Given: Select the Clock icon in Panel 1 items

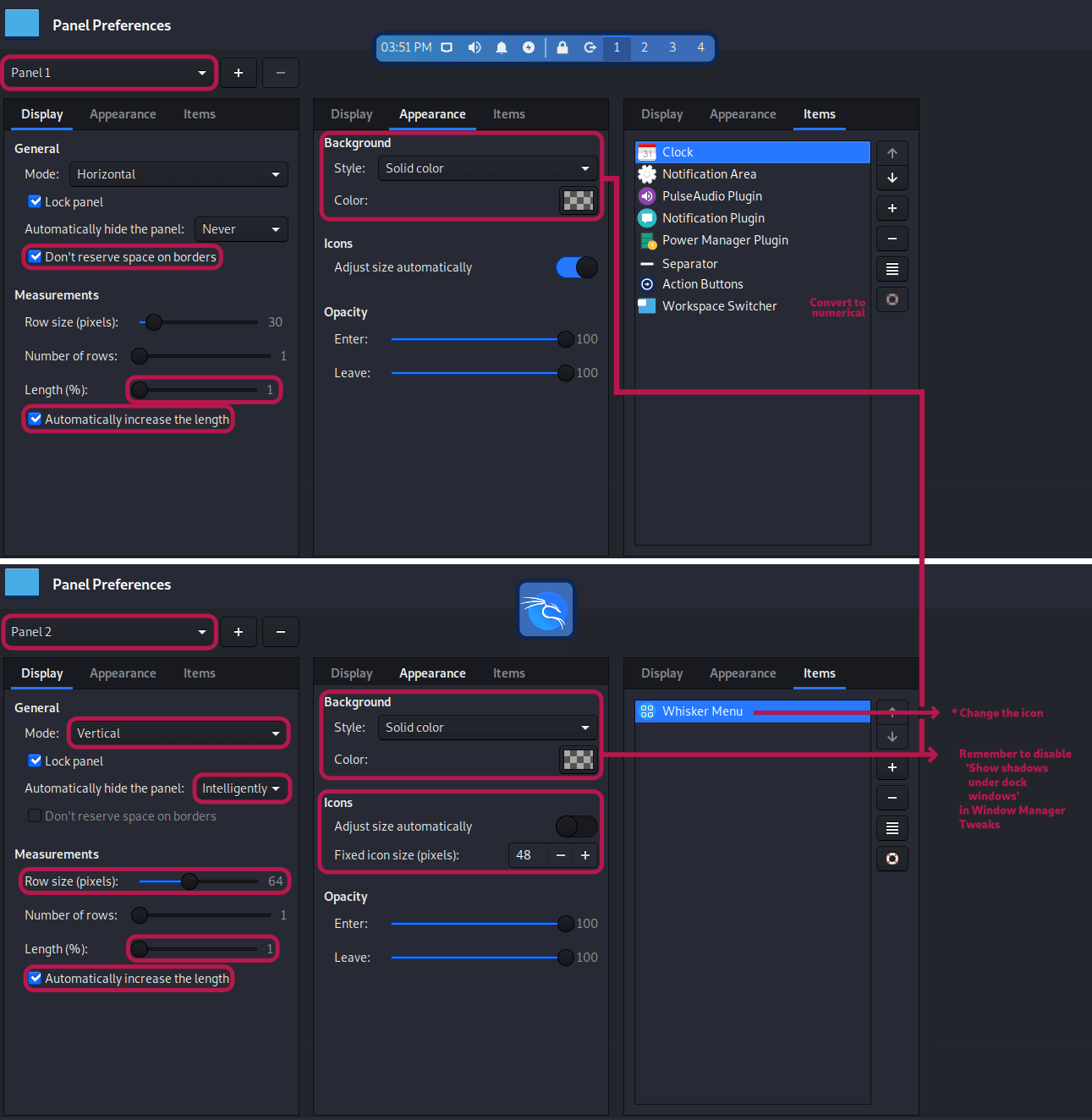Looking at the screenshot, I should (647, 151).
